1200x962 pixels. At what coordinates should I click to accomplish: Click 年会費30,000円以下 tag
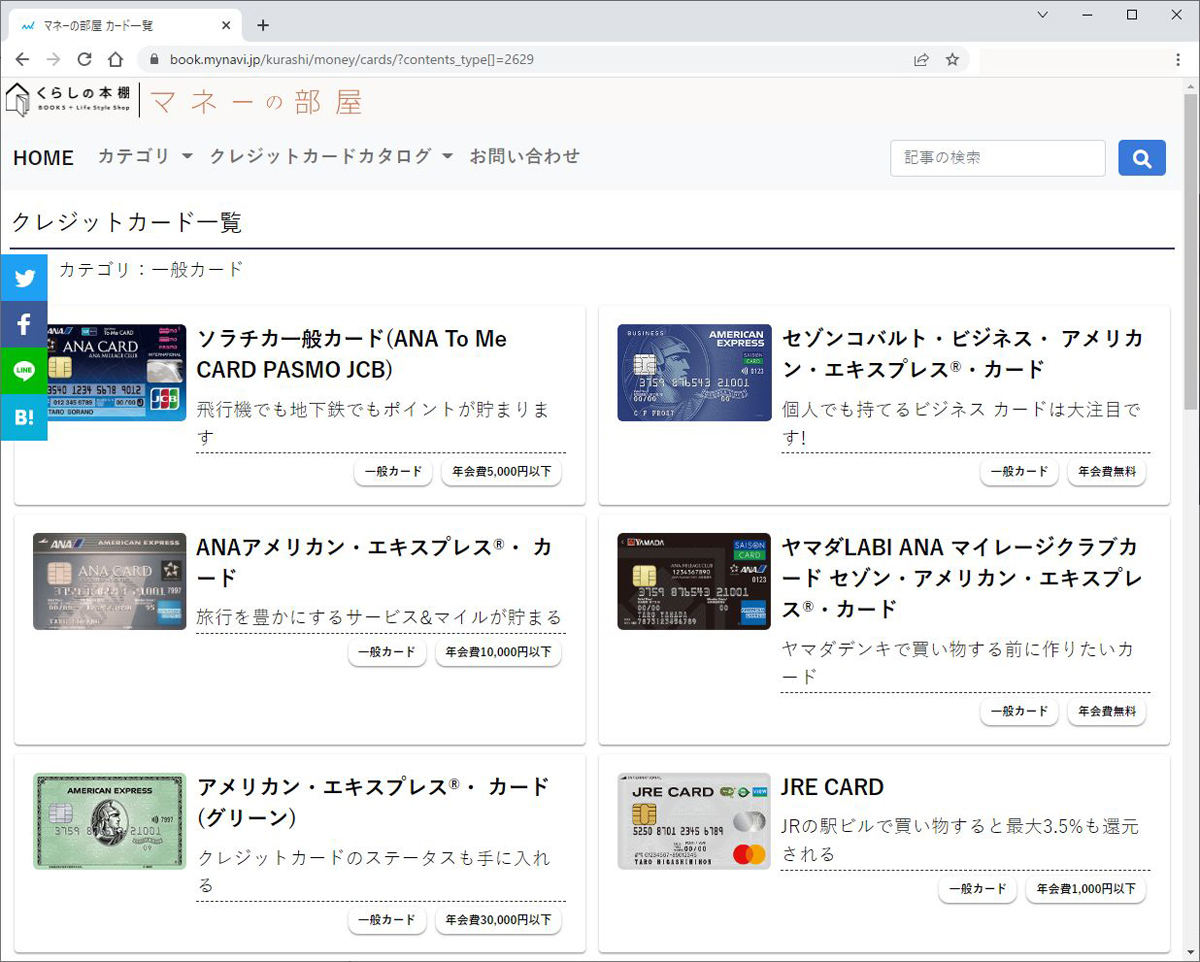pos(498,921)
